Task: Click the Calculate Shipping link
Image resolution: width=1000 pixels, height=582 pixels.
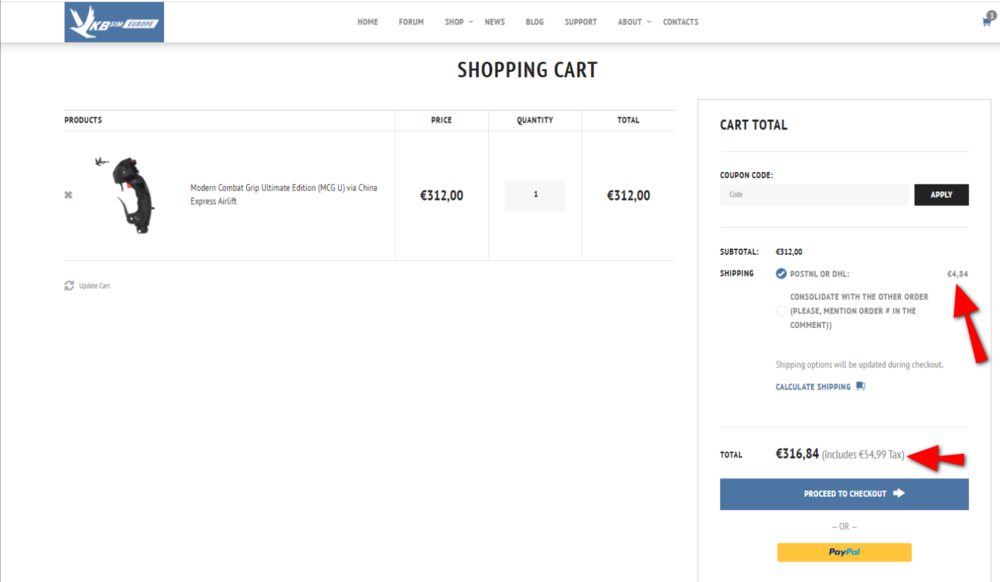Action: [x=813, y=387]
